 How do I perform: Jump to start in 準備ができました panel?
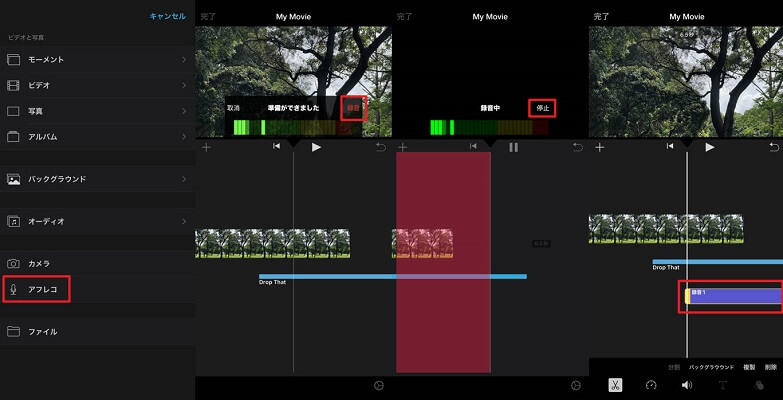point(276,146)
